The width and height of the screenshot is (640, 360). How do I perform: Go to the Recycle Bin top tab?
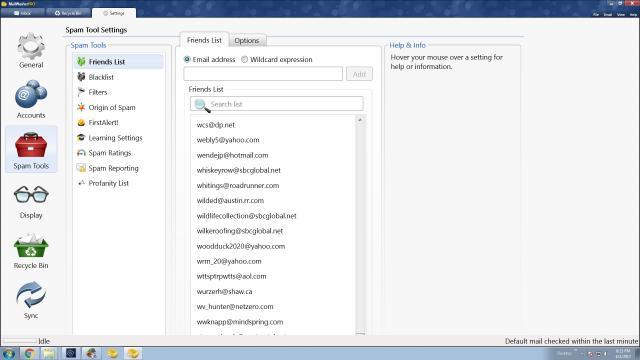pyautogui.click(x=68, y=13)
